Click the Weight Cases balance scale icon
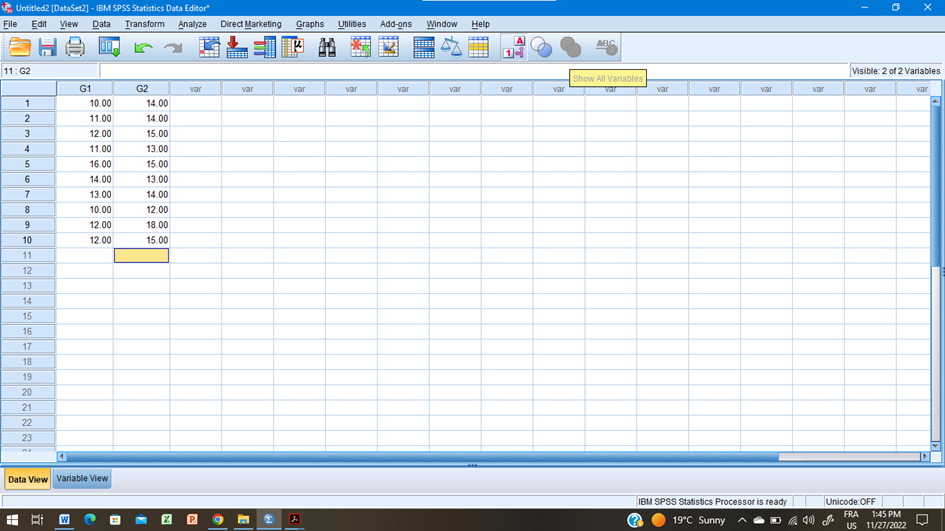The height and width of the screenshot is (531, 945). point(452,47)
